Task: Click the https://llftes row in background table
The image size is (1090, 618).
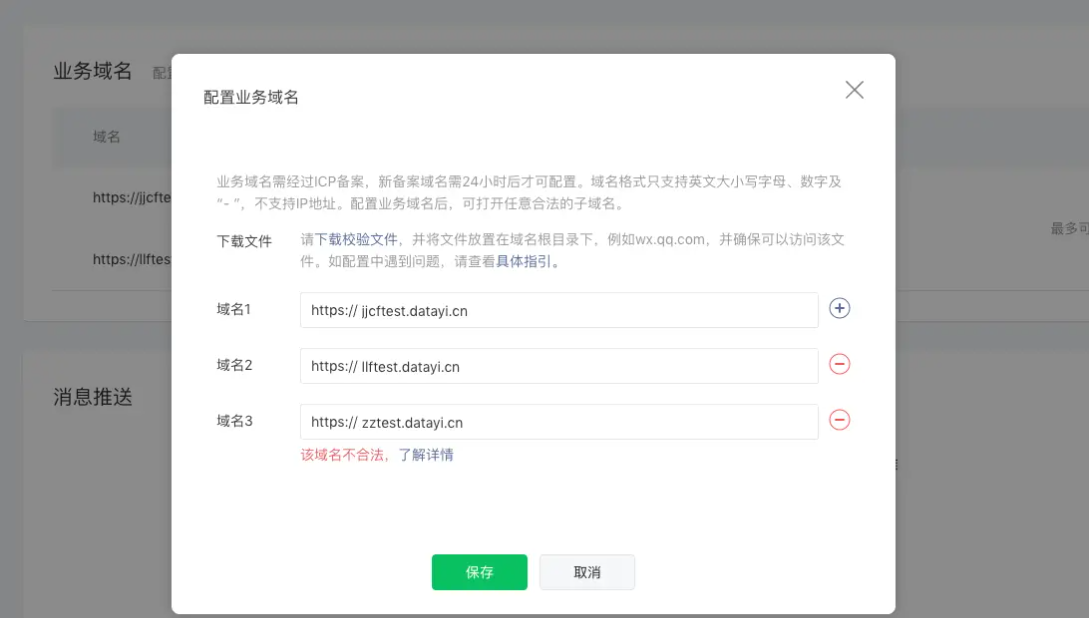Action: coord(131,259)
